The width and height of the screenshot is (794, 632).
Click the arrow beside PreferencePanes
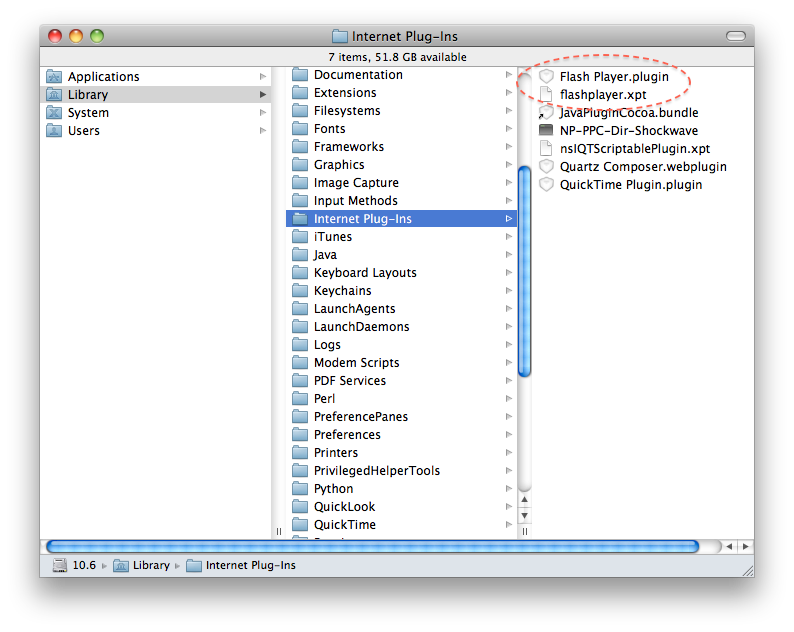509,417
